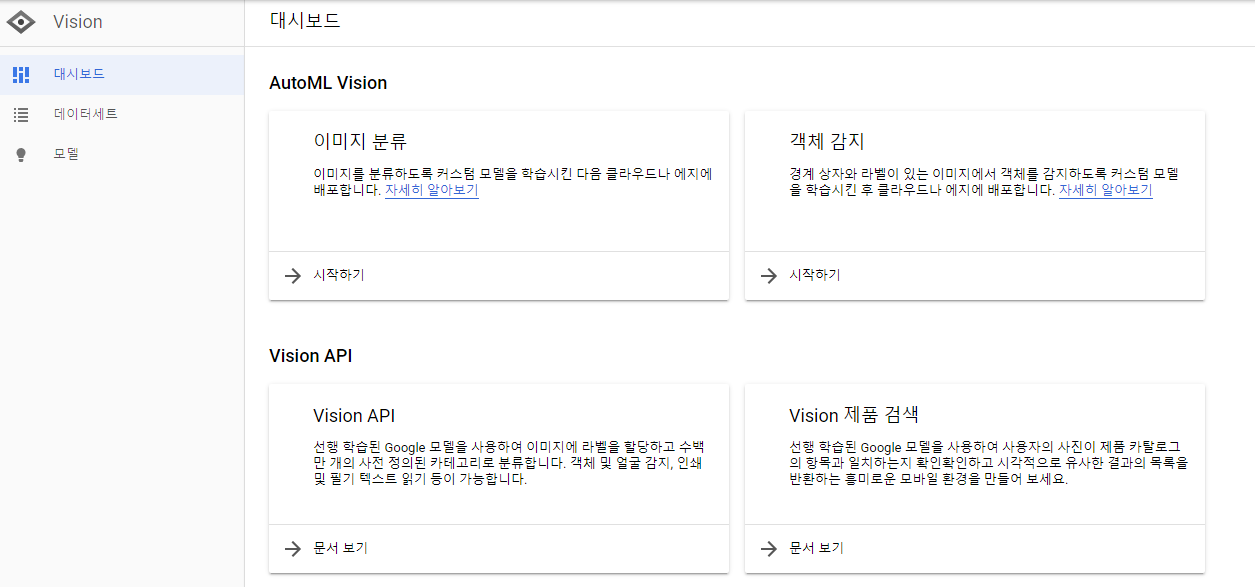Click the arrow icon in 이미지 분류 card

click(x=292, y=276)
